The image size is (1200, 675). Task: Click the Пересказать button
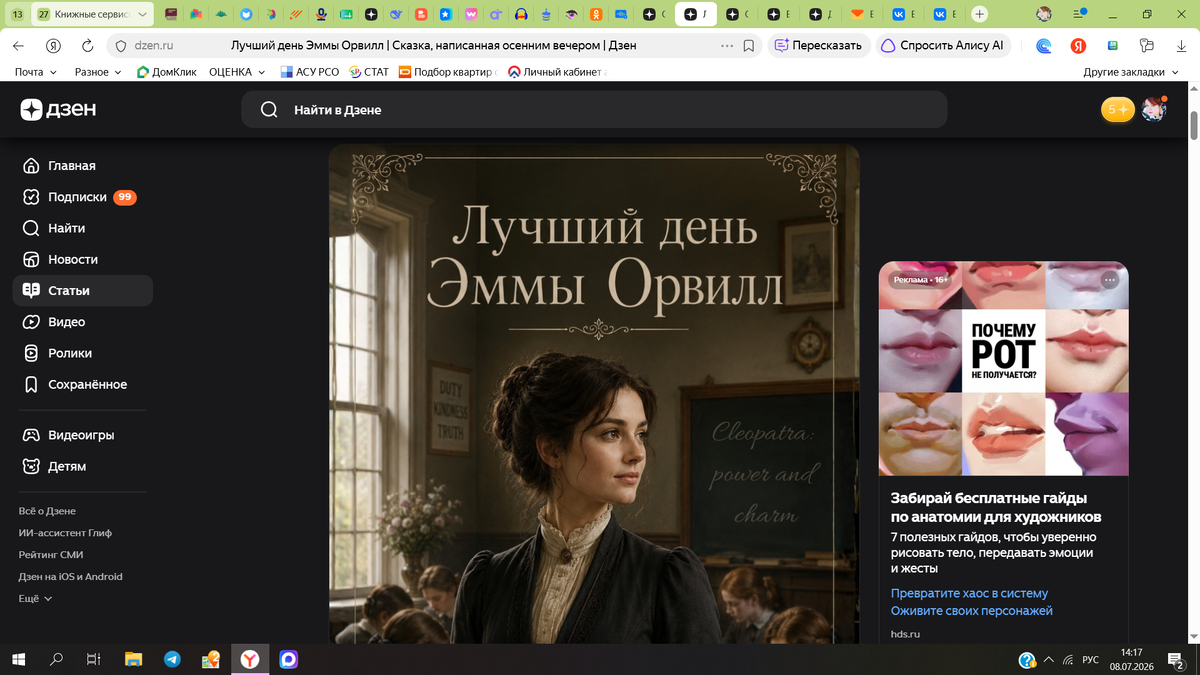(818, 45)
